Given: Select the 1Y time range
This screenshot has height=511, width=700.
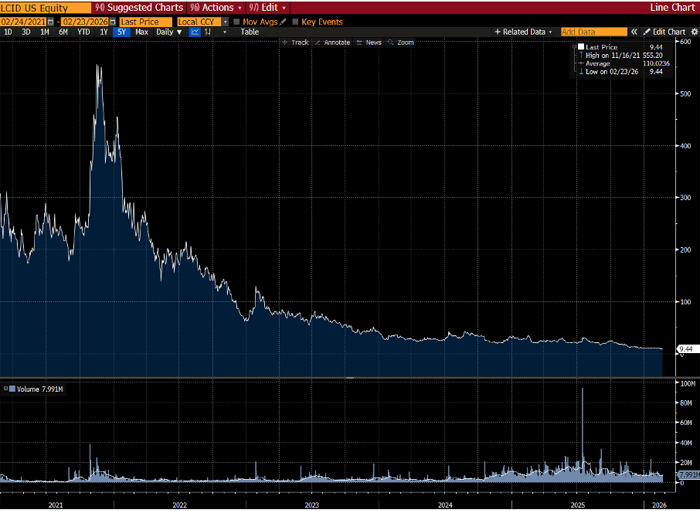Looking at the screenshot, I should 103,32.
